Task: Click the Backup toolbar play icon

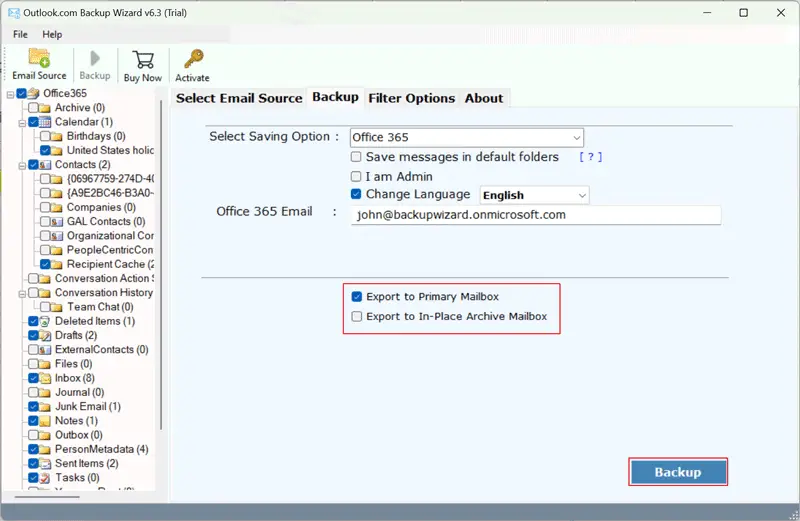Action: [x=95, y=58]
